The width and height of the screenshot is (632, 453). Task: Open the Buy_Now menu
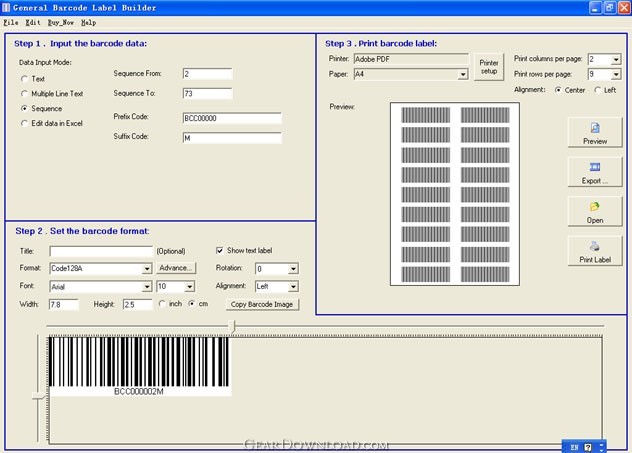(61, 23)
